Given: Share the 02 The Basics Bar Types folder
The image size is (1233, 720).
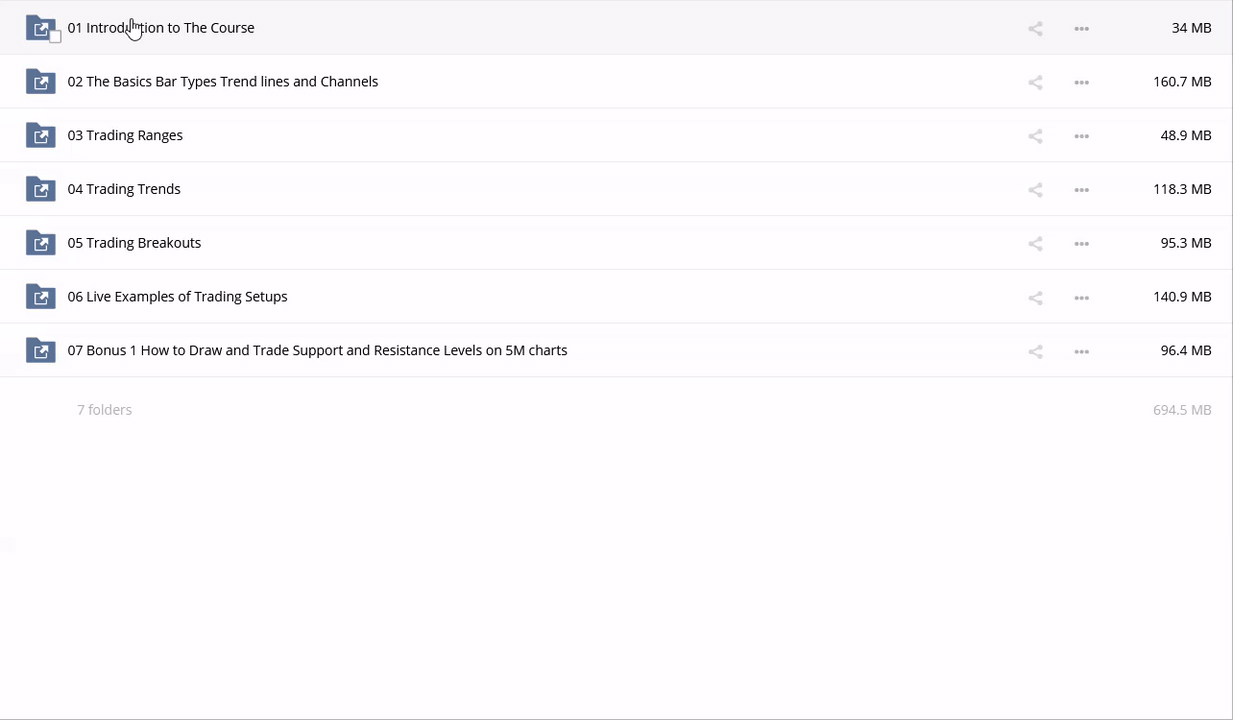Looking at the screenshot, I should coord(1035,83).
